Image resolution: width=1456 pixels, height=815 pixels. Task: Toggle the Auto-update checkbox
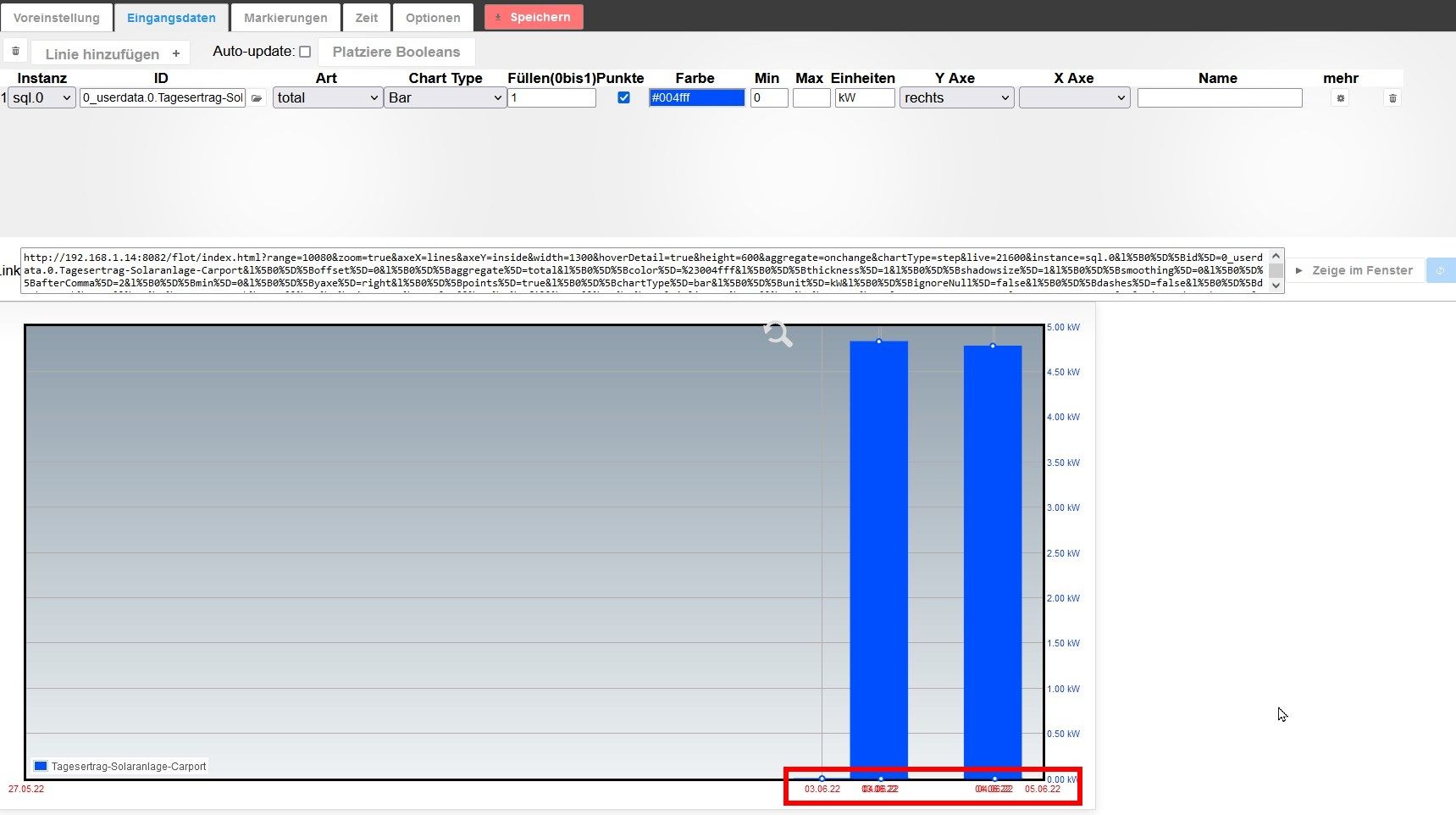coord(305,52)
